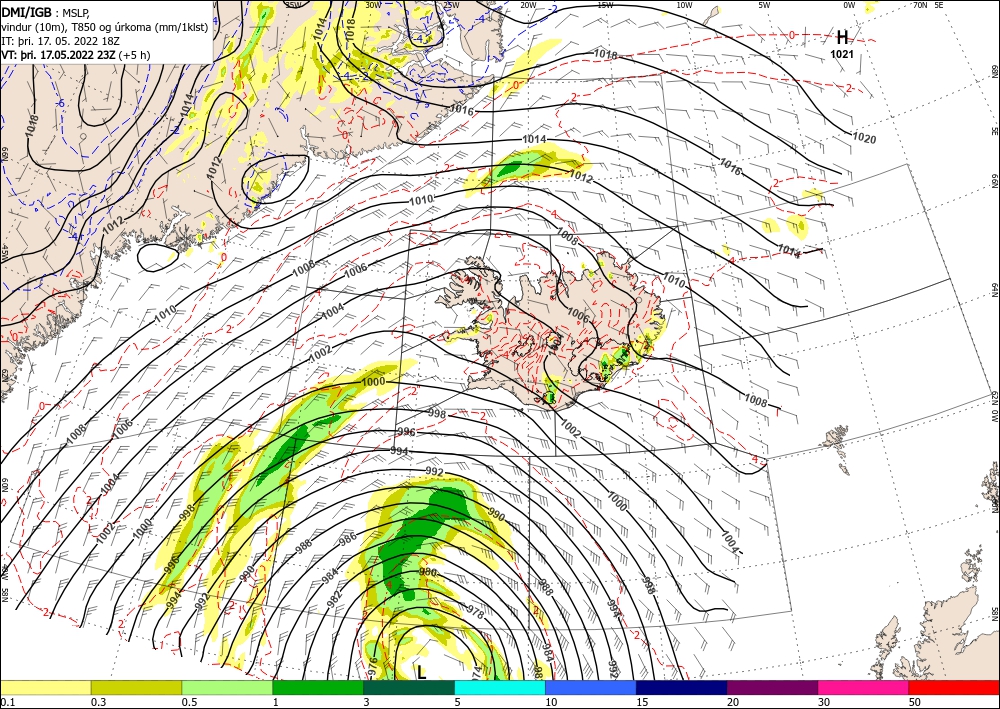Click the yellow 0.1–0.3 precipitation legend swatch
This screenshot has height=709, width=1000.
[46, 687]
